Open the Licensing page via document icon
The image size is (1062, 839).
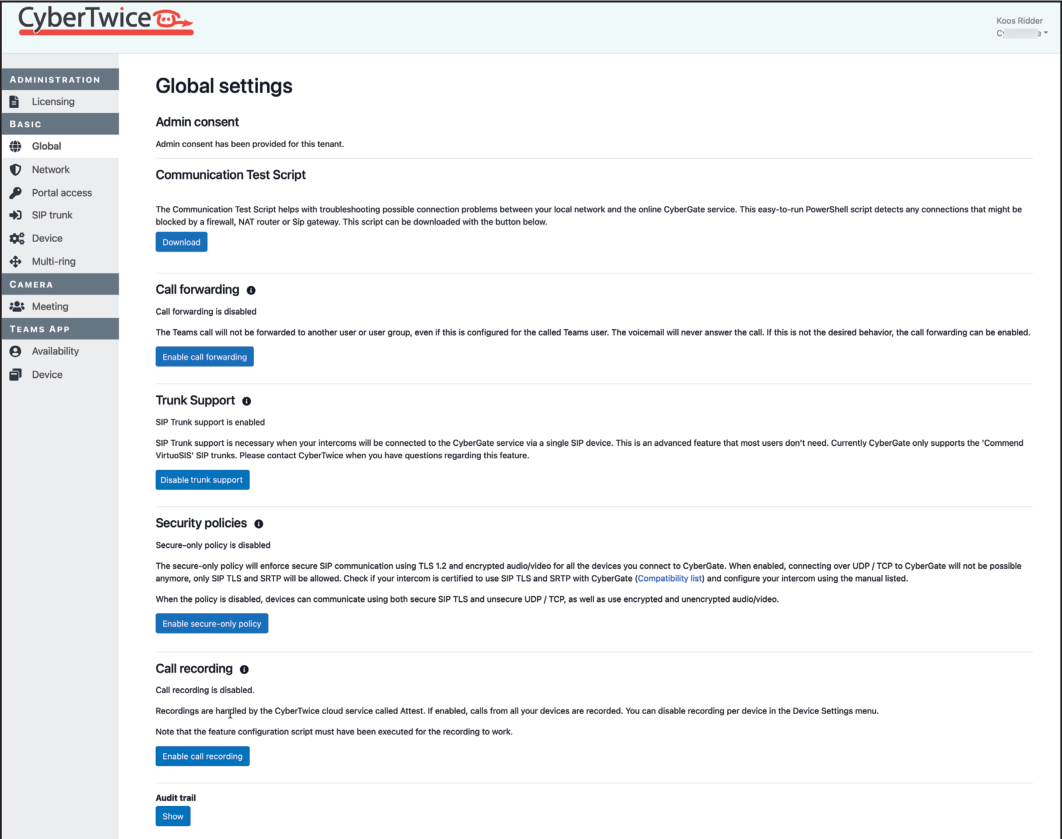(16, 101)
